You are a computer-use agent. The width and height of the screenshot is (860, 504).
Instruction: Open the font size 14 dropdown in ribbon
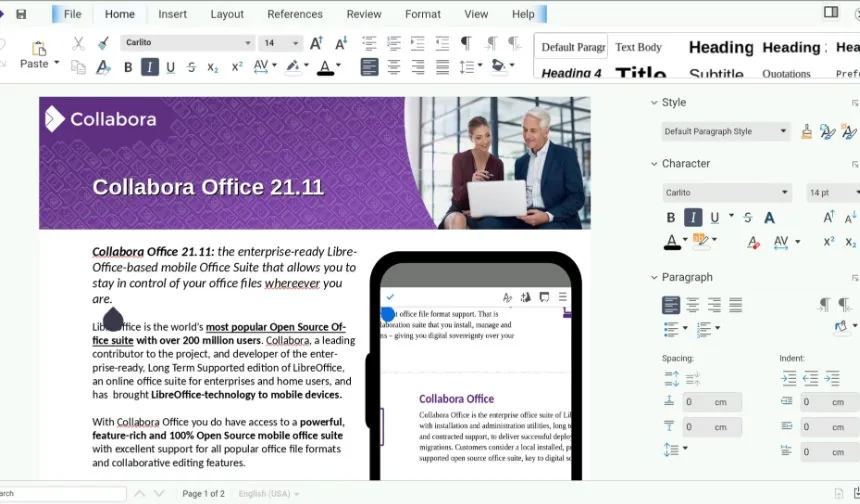[280, 43]
